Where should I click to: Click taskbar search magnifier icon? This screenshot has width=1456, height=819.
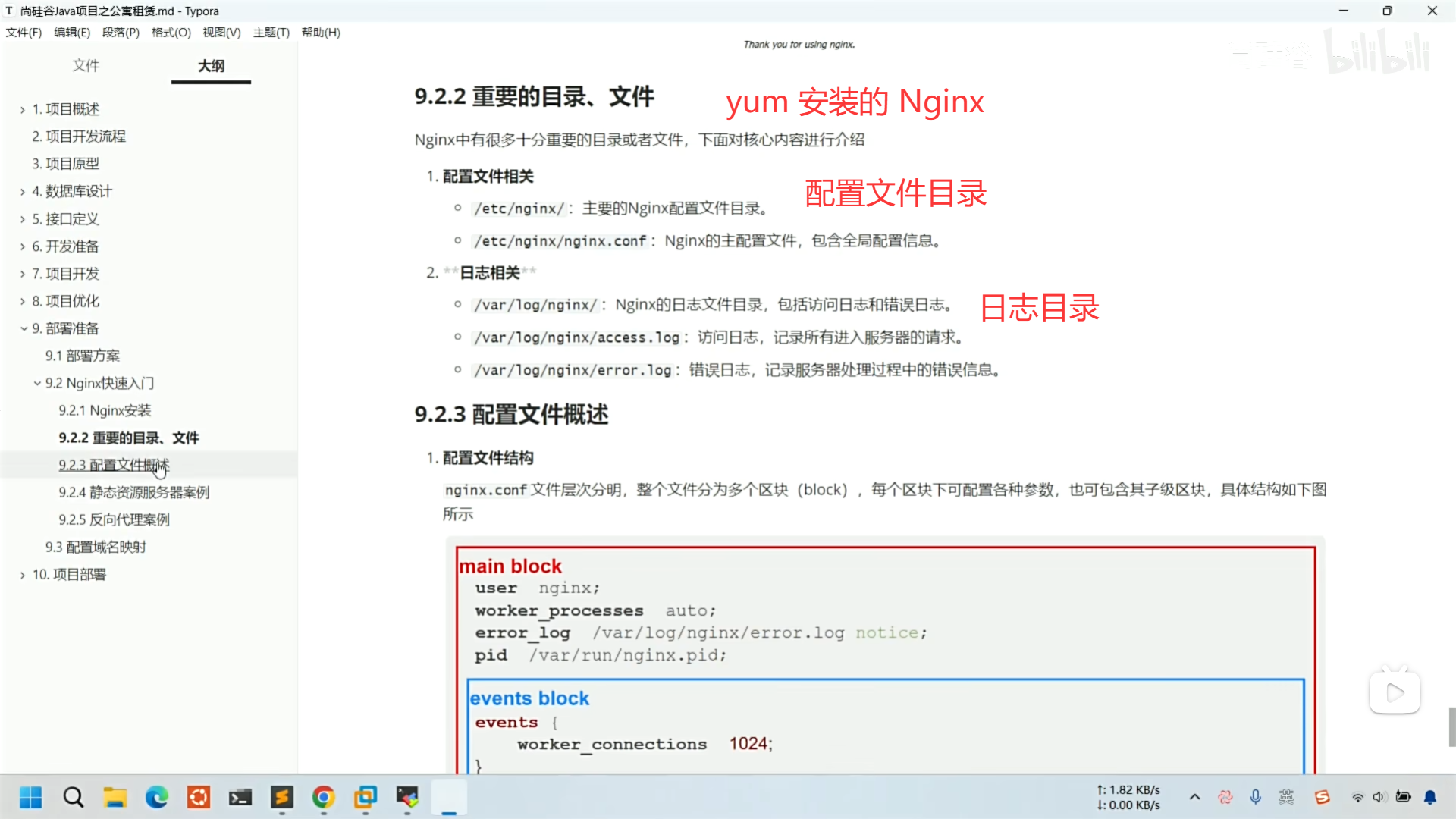[x=74, y=797]
